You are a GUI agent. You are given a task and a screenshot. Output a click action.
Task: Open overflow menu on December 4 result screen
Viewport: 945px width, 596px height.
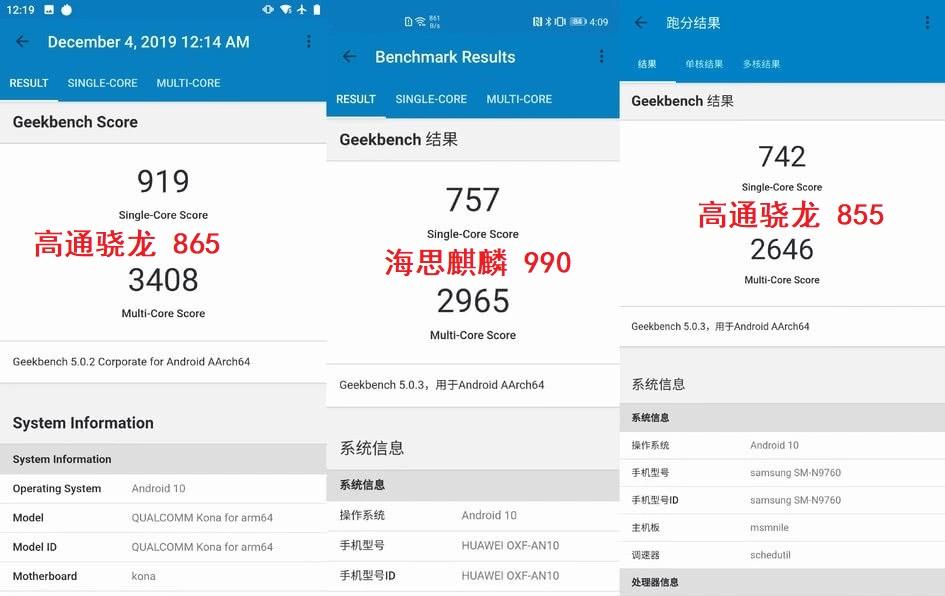(309, 42)
